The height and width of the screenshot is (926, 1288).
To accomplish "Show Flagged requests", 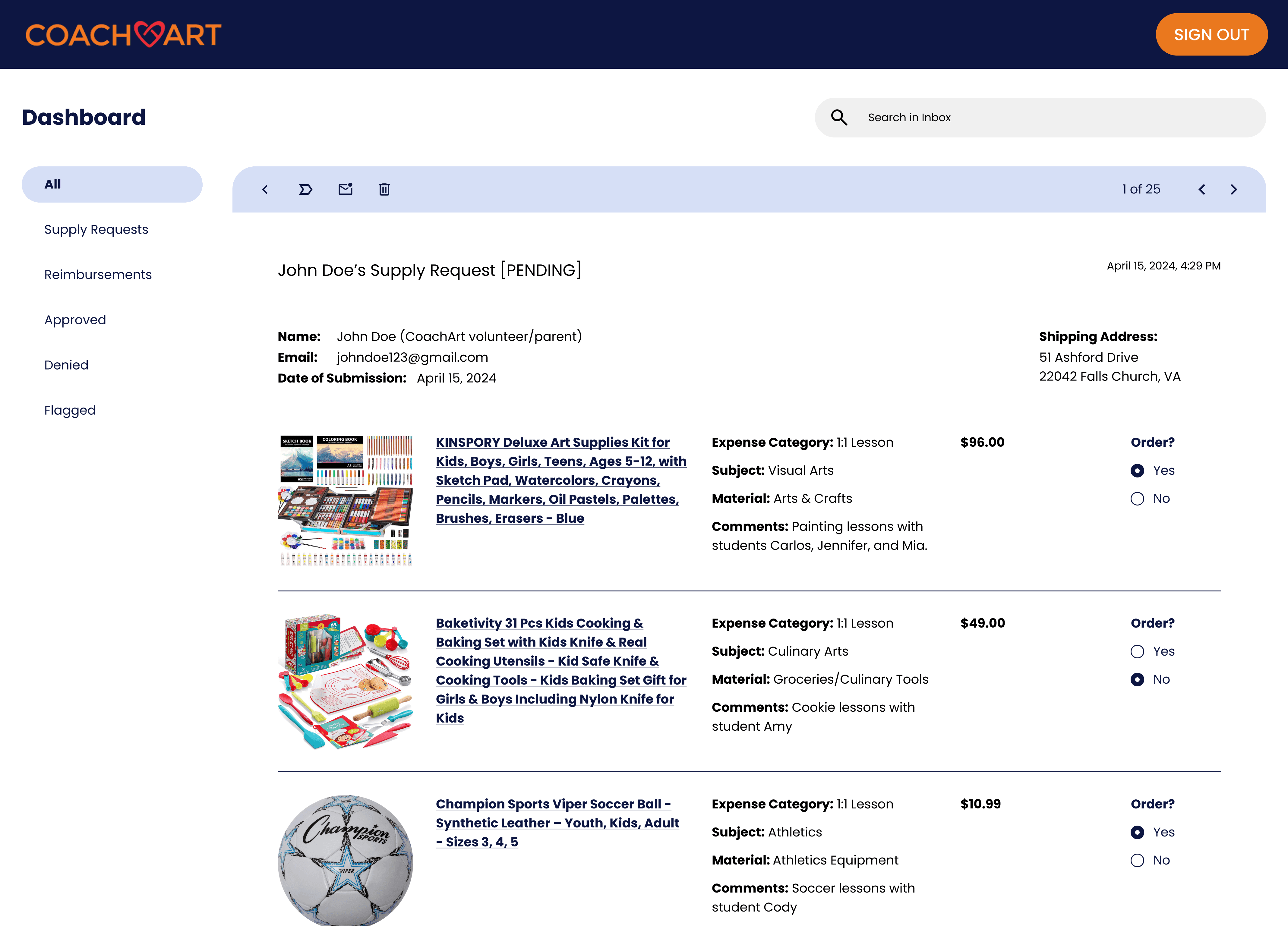I will click(x=70, y=410).
